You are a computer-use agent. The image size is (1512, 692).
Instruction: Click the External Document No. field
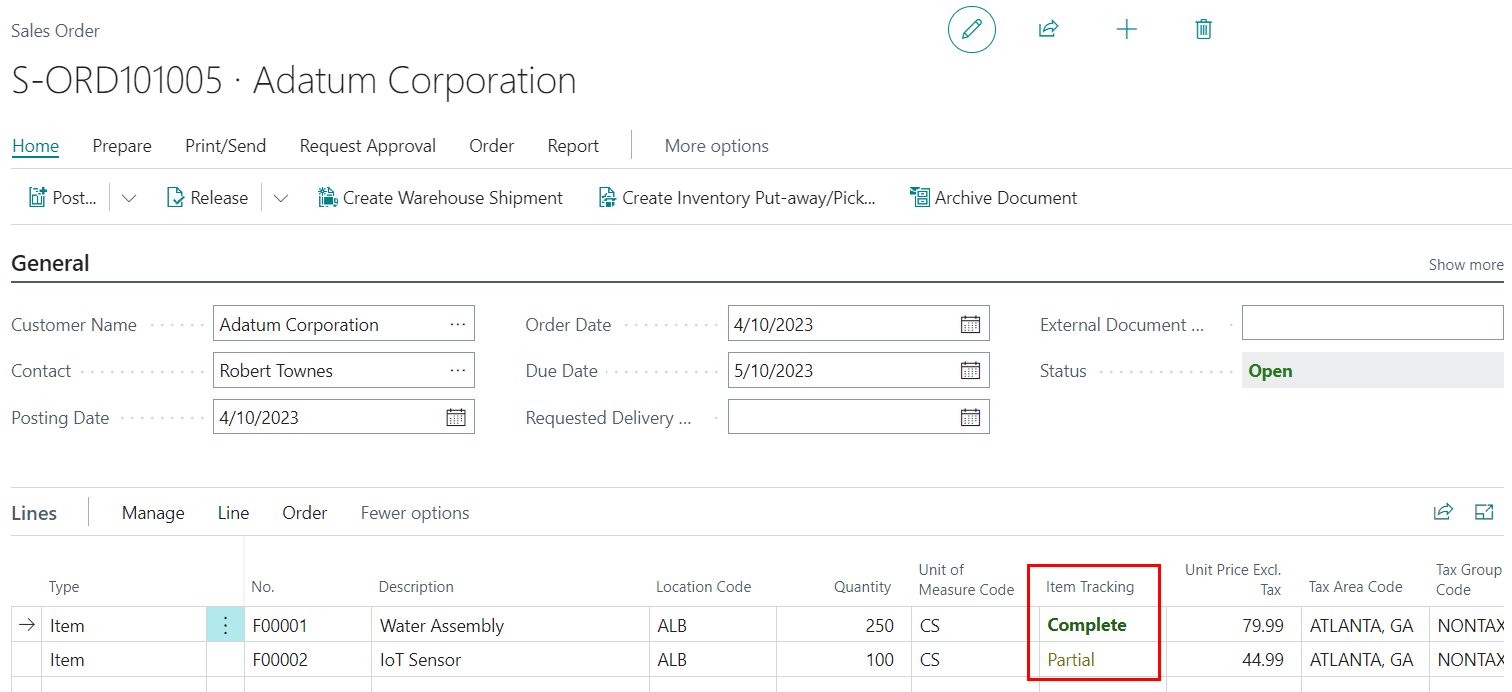(1372, 324)
